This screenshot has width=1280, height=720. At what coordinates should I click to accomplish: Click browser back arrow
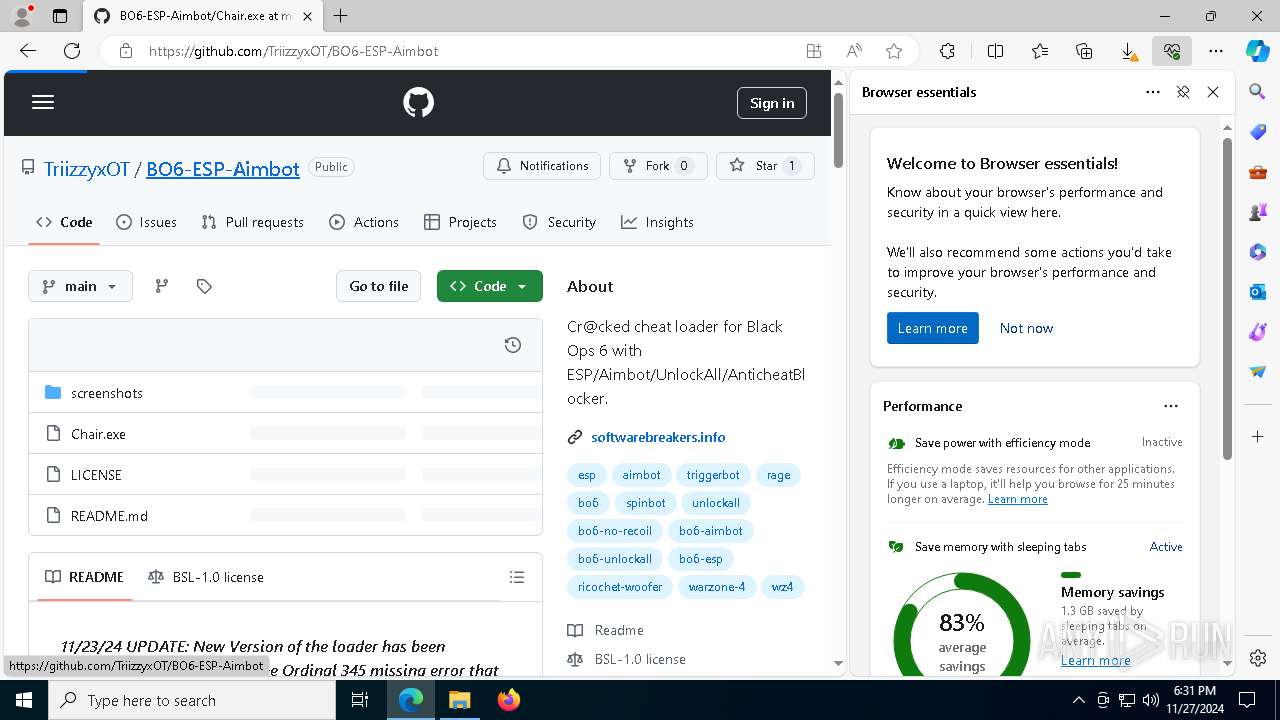tap(28, 51)
